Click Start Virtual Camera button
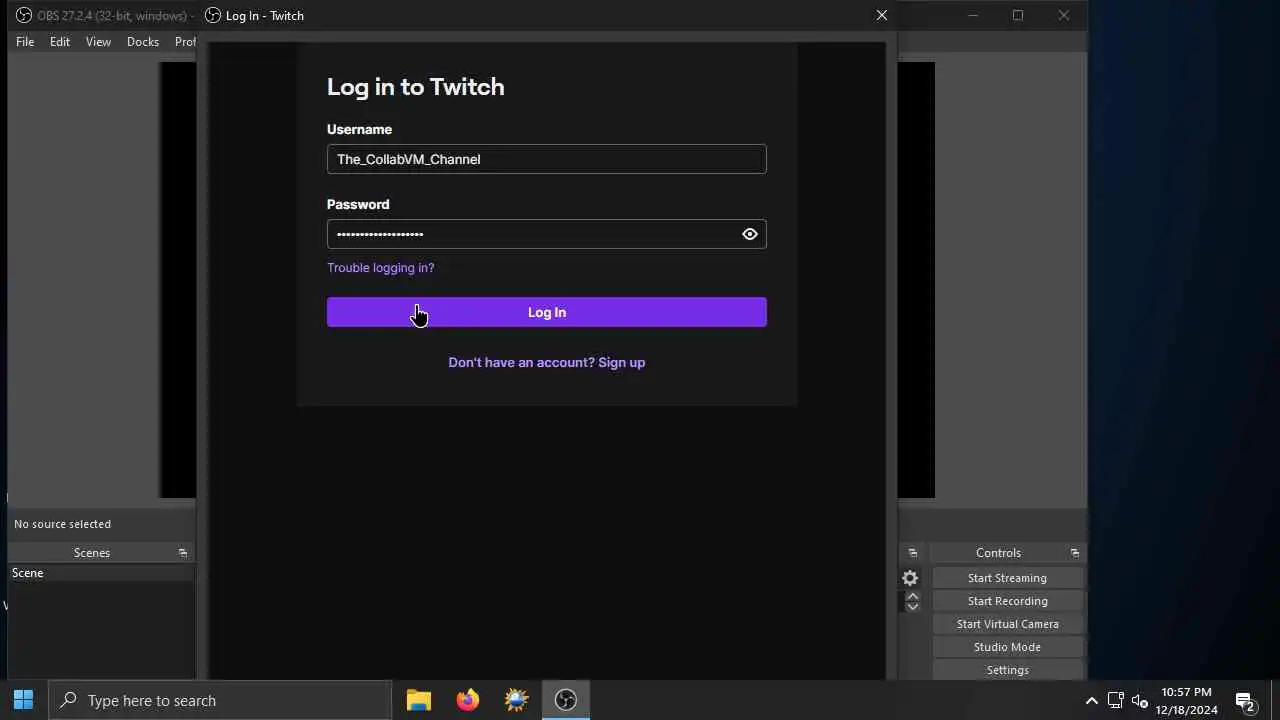 click(1007, 624)
